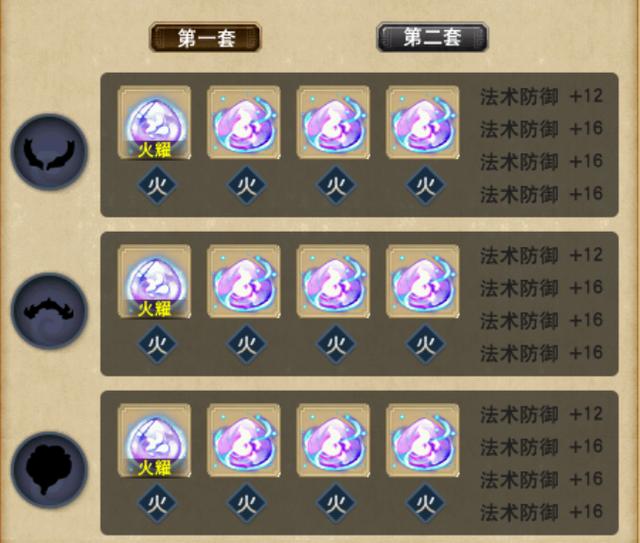Select the fourth gem in the first row
This screenshot has height=543, width=640.
[423, 122]
